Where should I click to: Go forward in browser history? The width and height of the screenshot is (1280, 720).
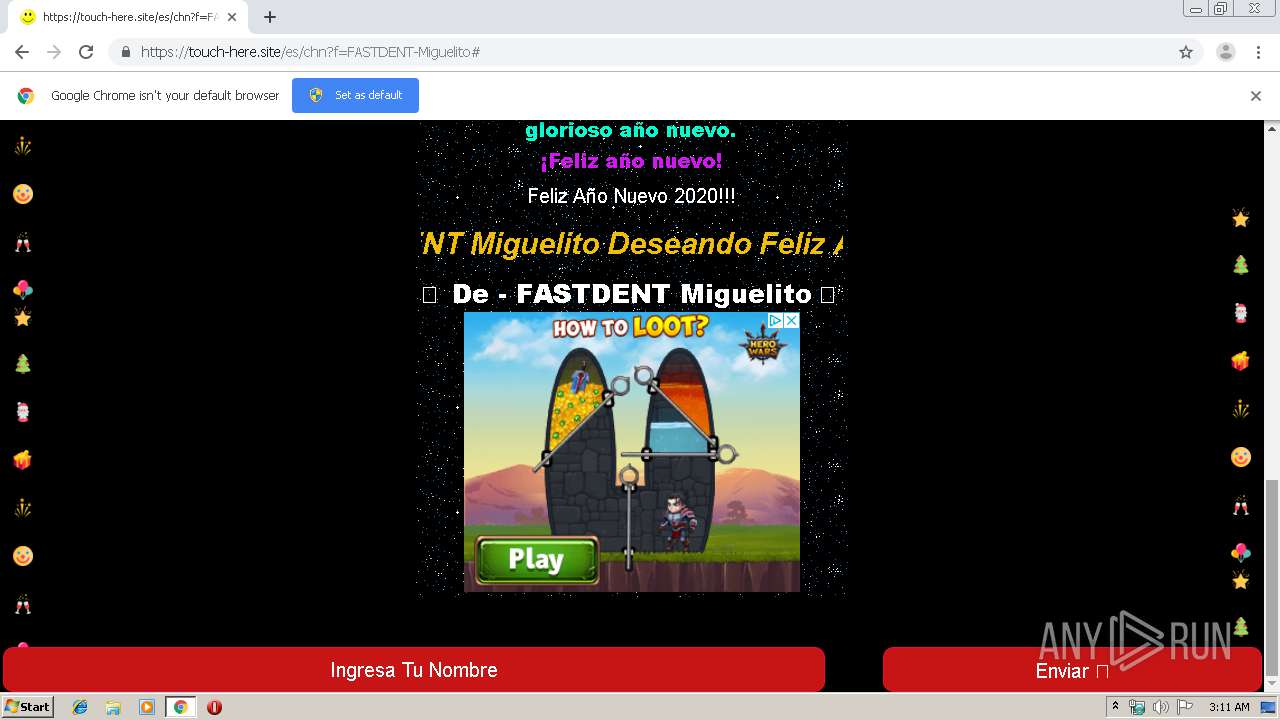click(54, 52)
